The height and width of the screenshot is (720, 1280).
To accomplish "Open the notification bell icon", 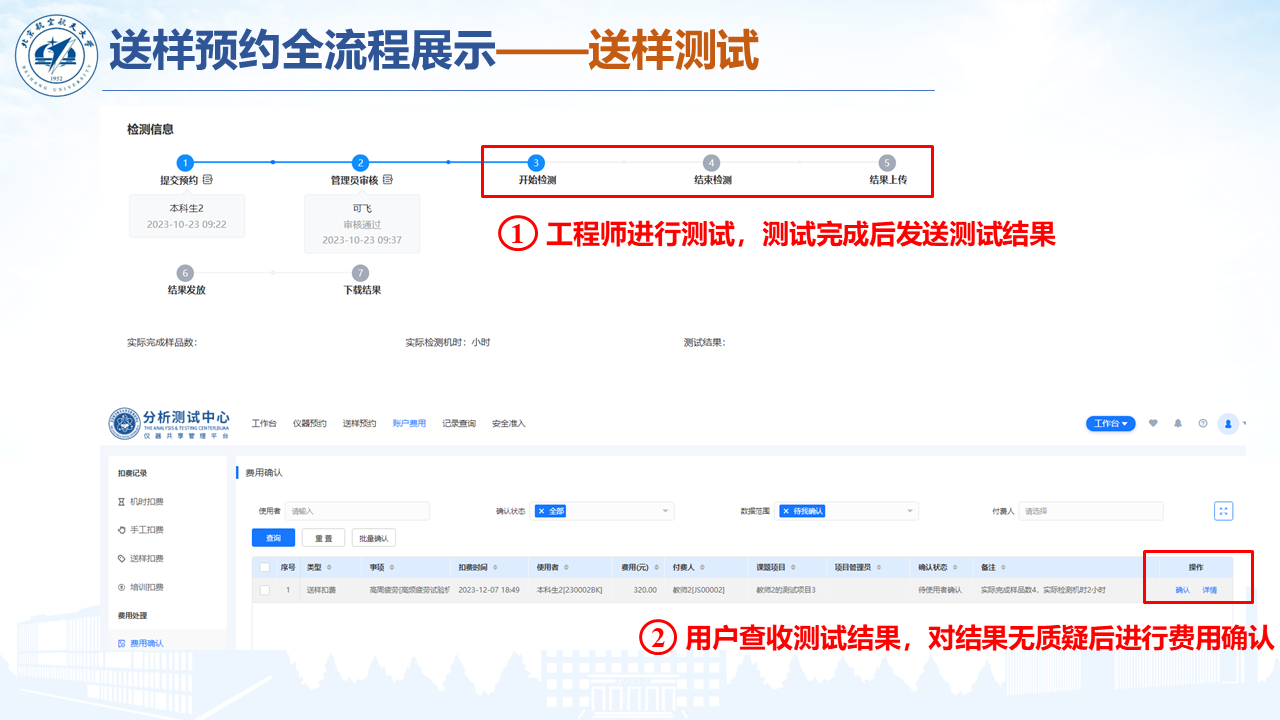I will pos(1178,423).
